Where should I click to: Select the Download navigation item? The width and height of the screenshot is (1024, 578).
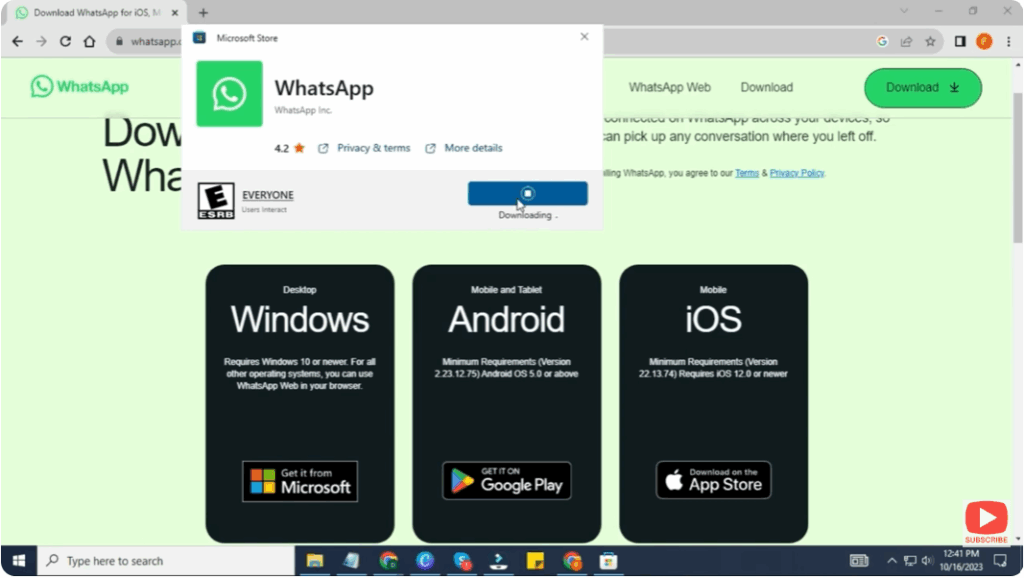tap(766, 87)
